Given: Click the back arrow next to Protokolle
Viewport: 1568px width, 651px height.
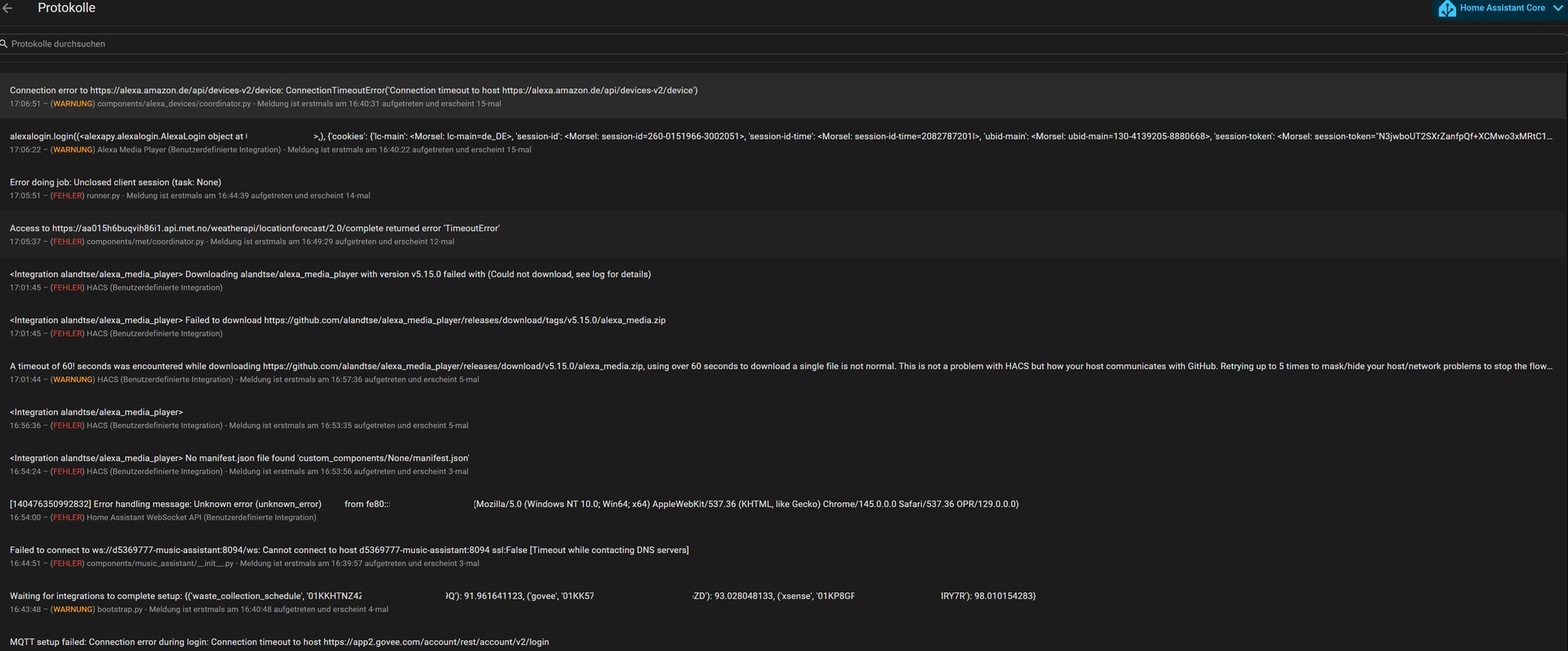Looking at the screenshot, I should tap(8, 8).
